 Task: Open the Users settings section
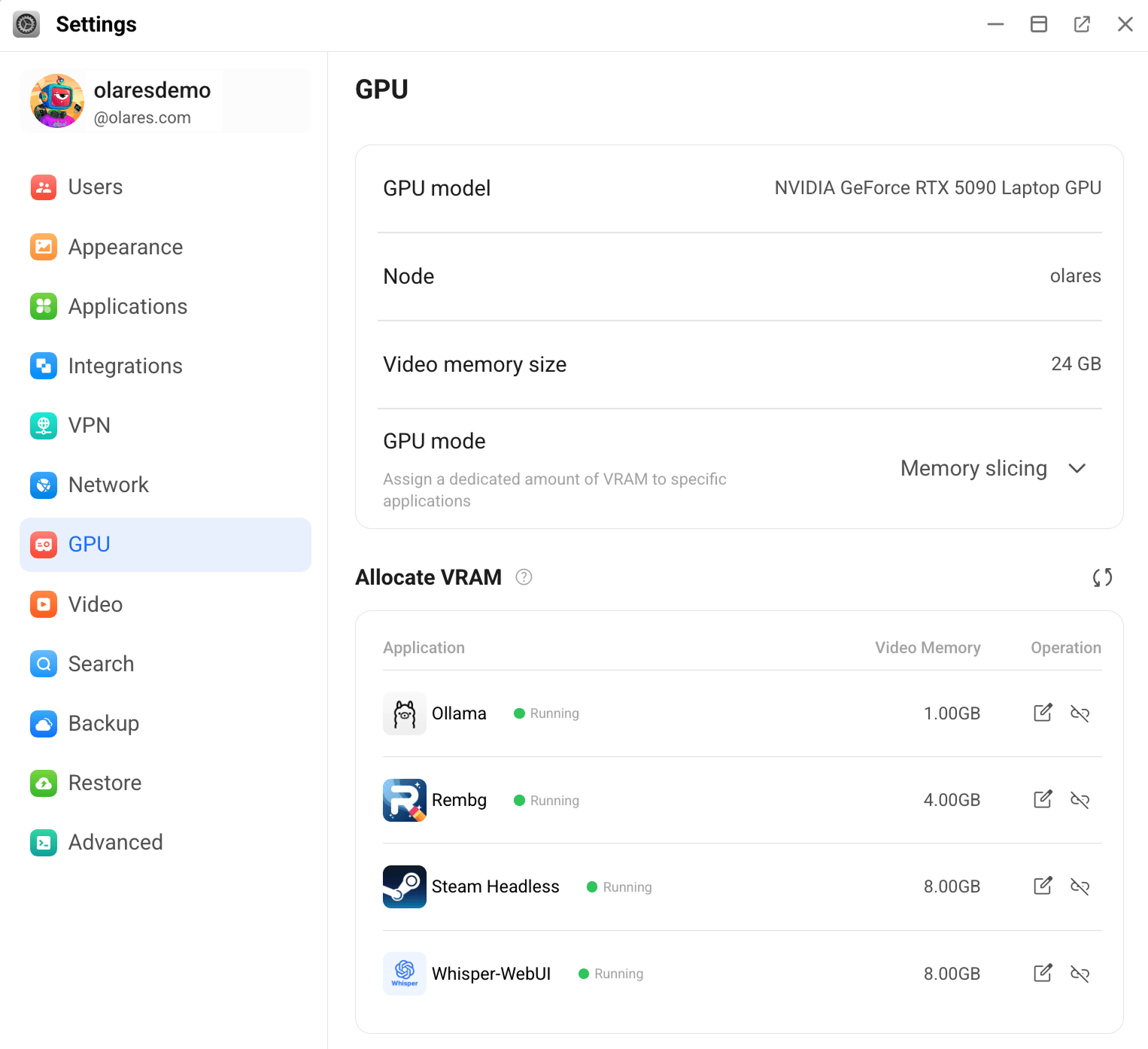(95, 187)
